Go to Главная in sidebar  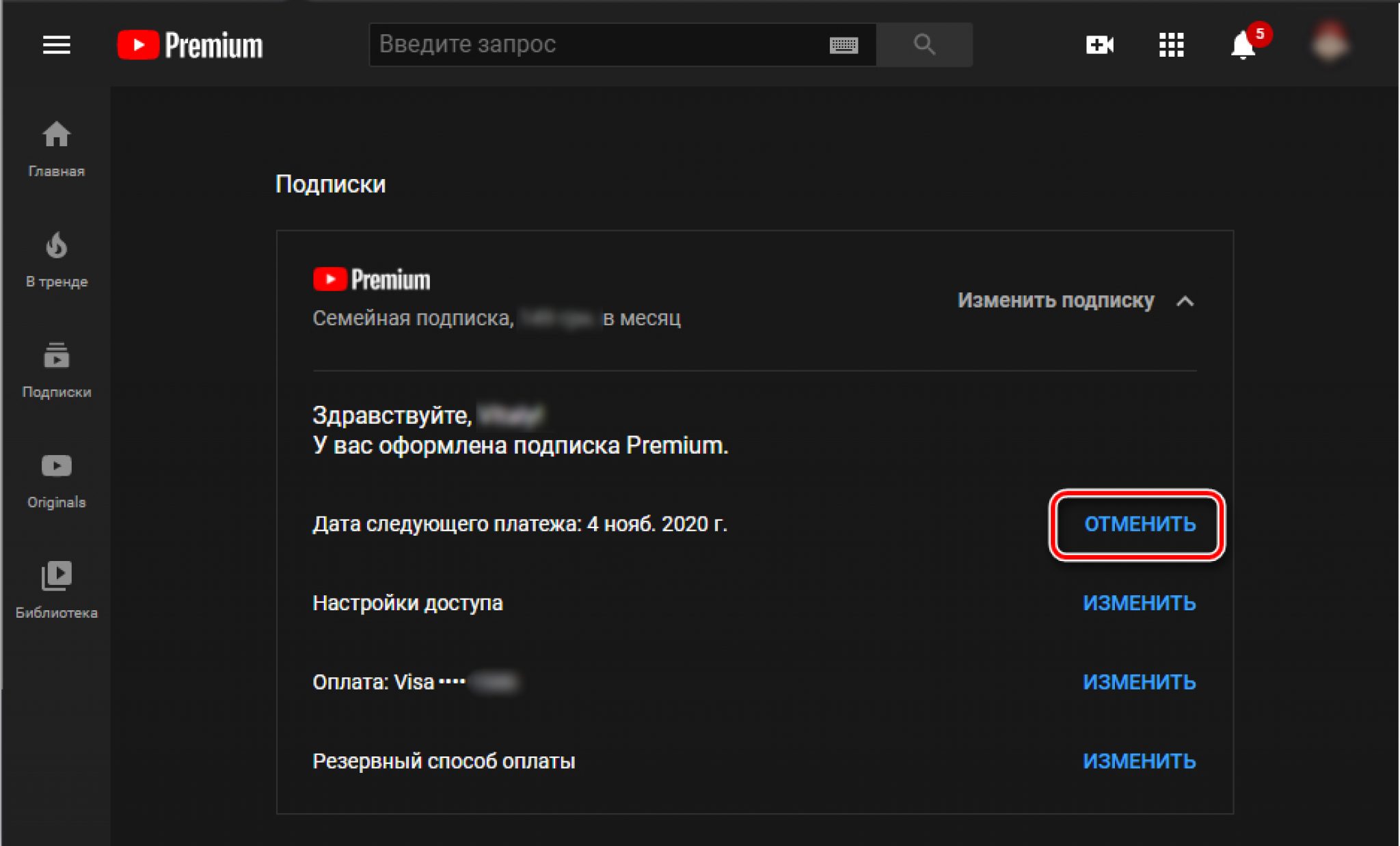(56, 148)
